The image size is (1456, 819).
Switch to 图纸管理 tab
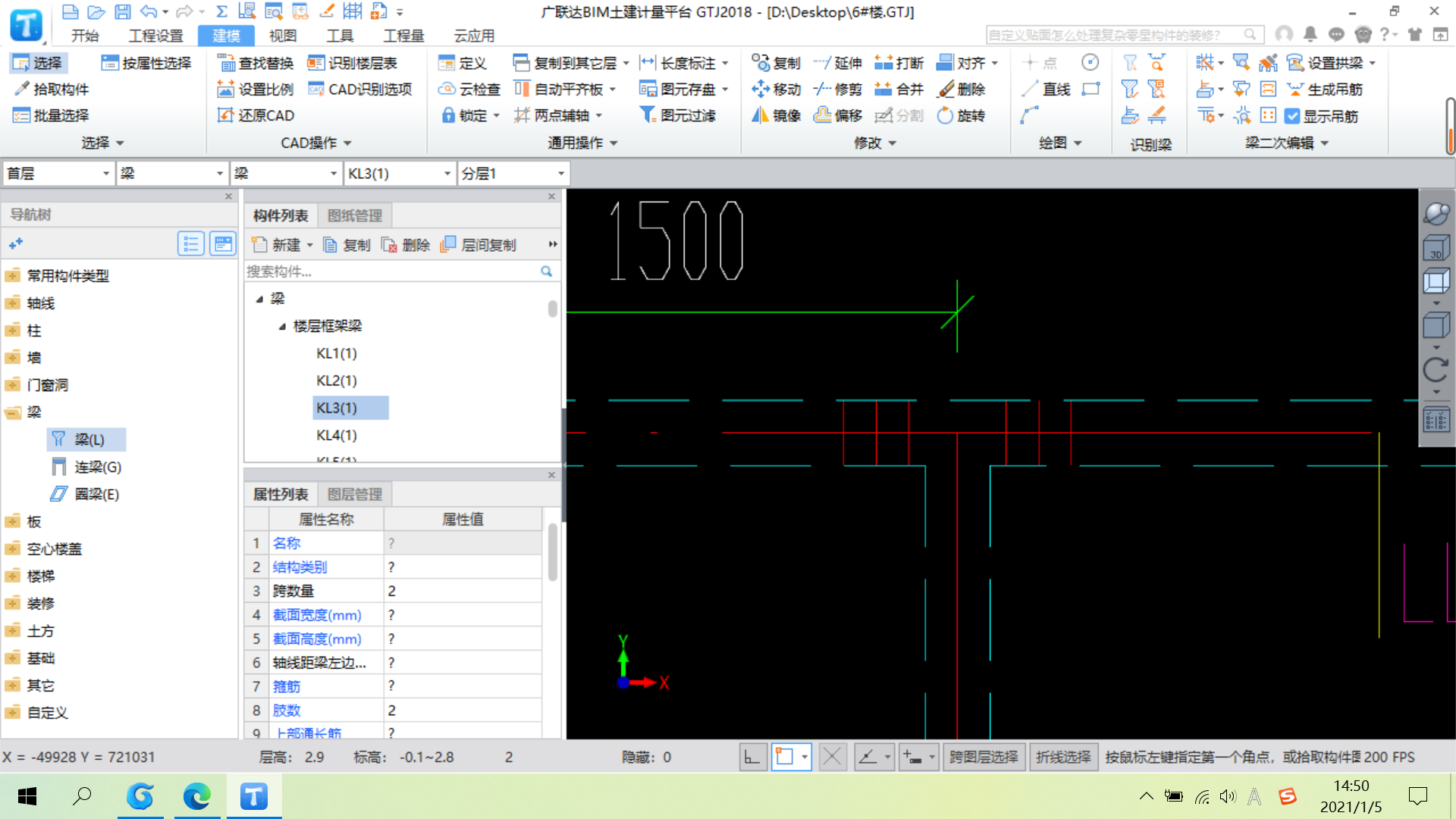pyautogui.click(x=355, y=216)
